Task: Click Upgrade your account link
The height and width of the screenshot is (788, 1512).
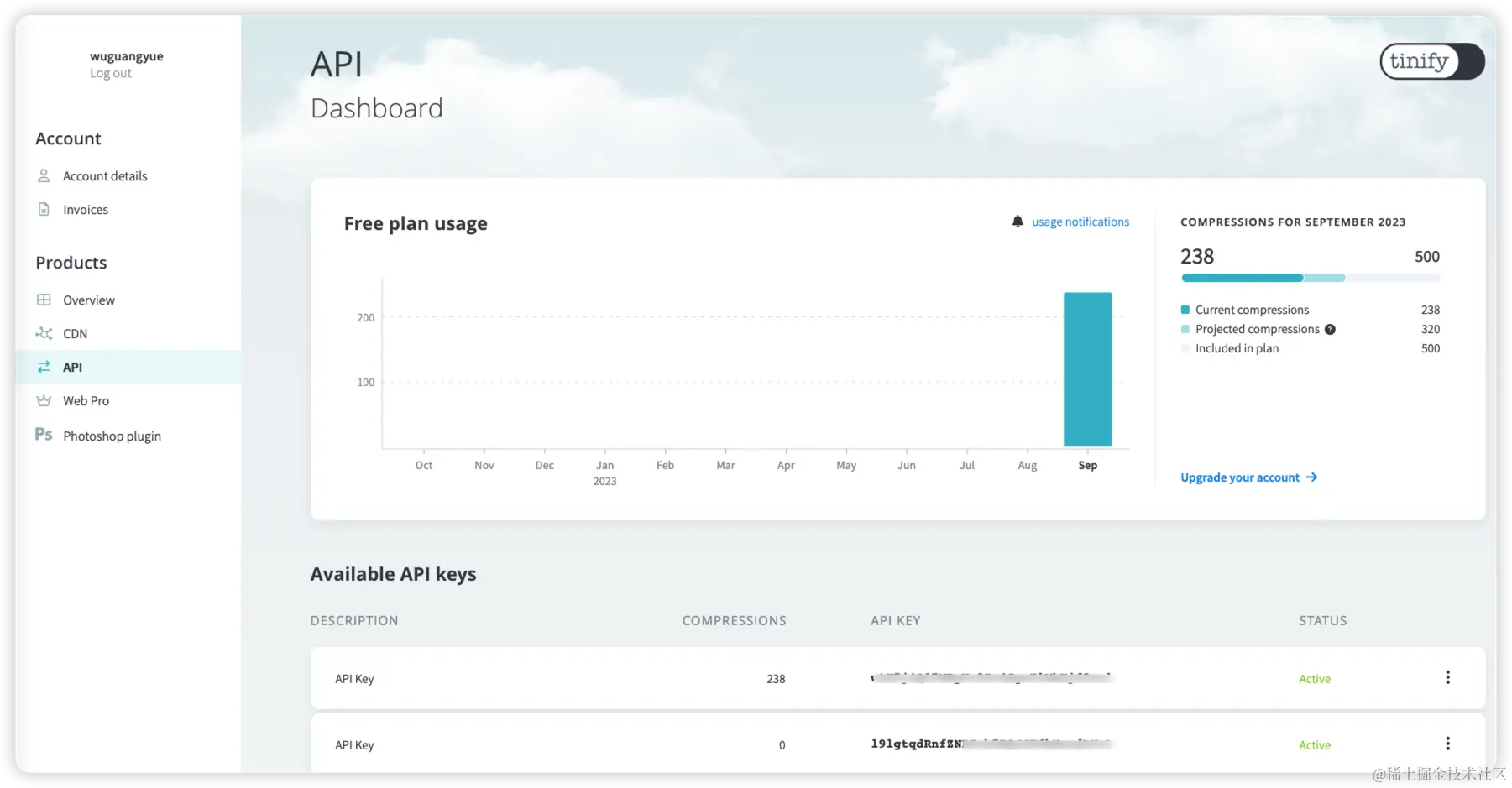Action: 1240,477
